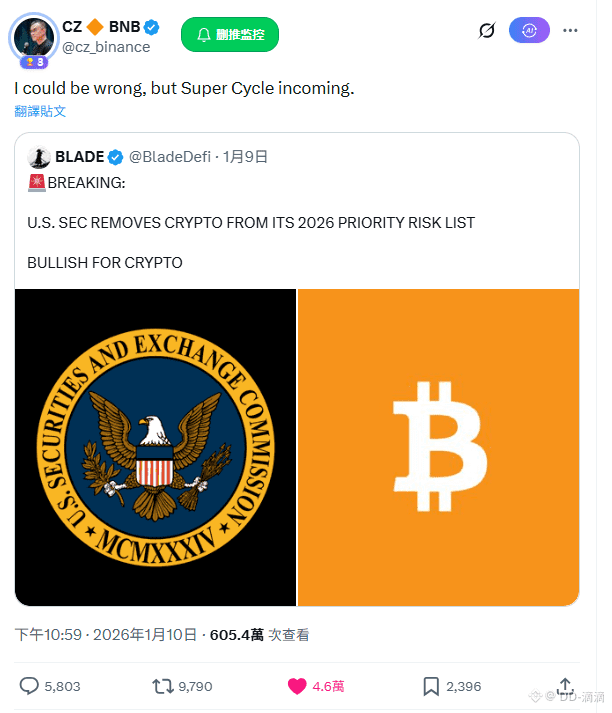The width and height of the screenshot is (612, 713).
Task: Click the share upload icon
Action: [564, 685]
